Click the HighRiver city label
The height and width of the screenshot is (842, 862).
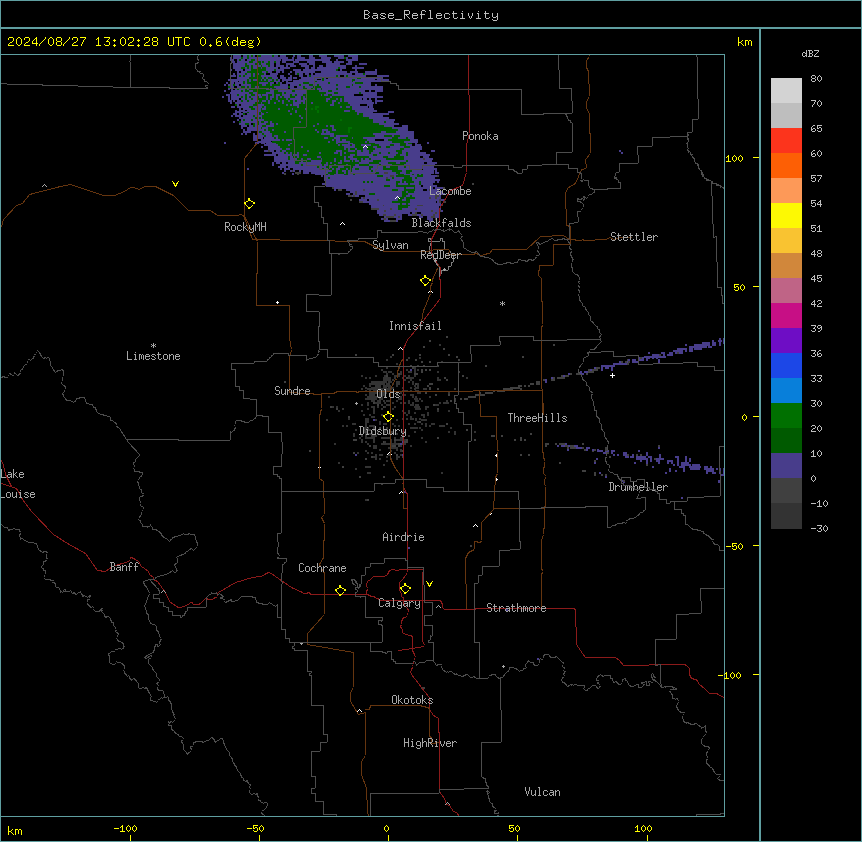point(430,743)
